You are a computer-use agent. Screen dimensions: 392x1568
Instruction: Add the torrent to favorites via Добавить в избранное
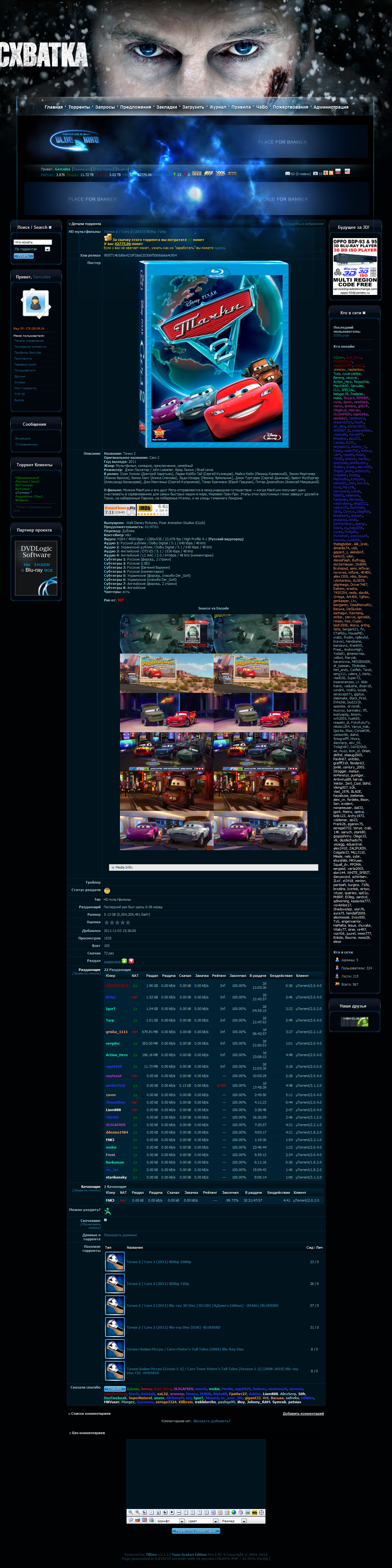click(x=303, y=223)
